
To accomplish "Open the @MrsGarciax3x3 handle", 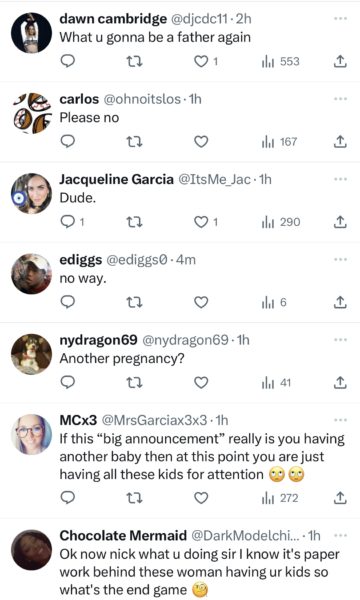I will (x=154, y=420).
